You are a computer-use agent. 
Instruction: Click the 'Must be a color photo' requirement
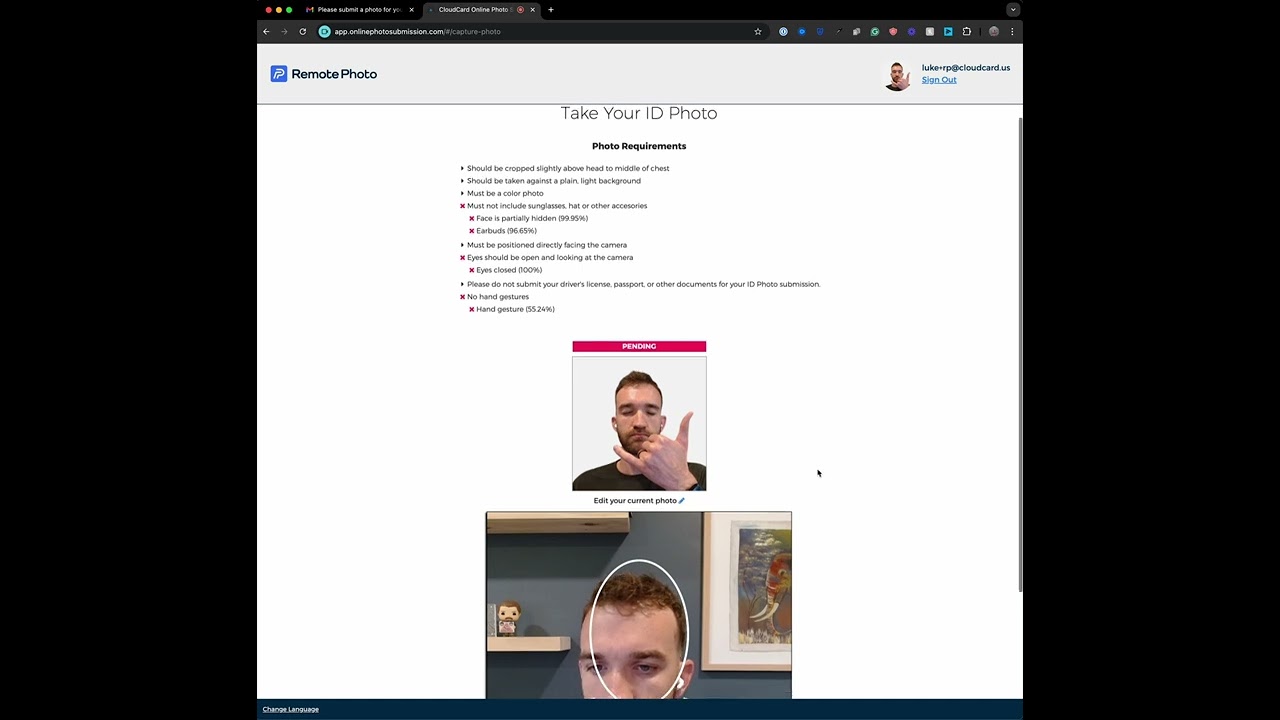tap(505, 193)
